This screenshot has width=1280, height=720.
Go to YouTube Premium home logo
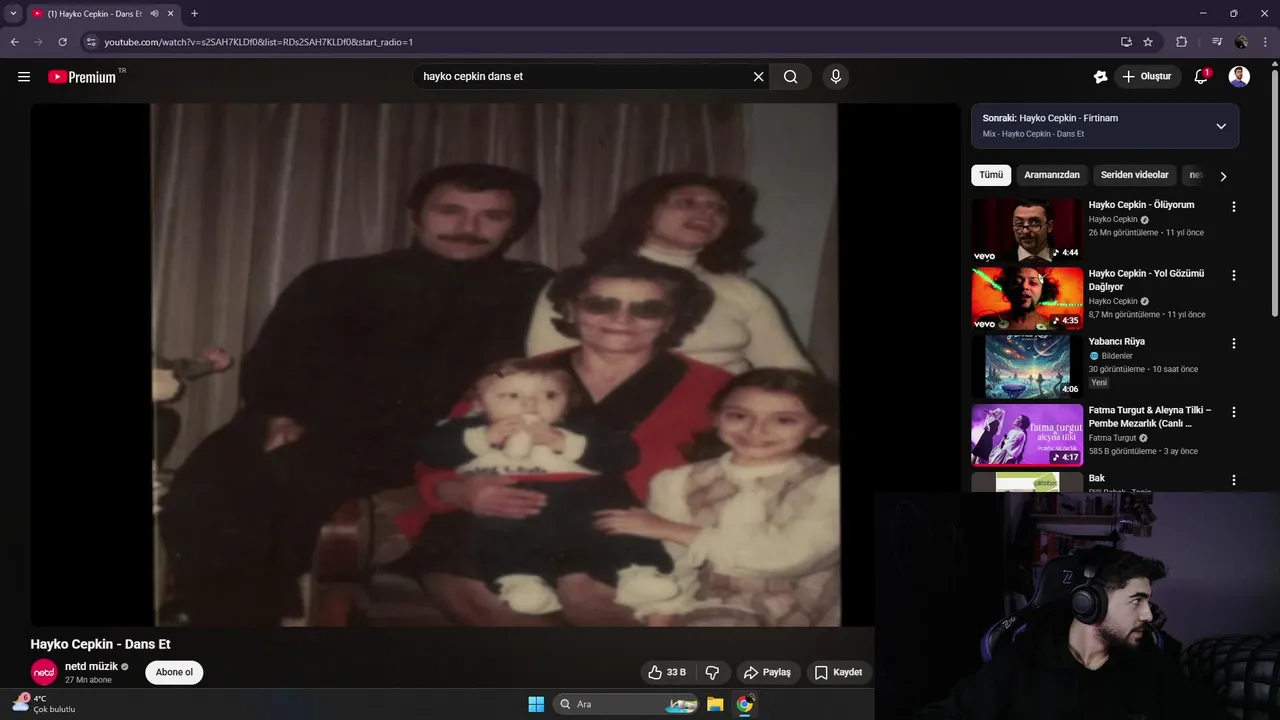pyautogui.click(x=82, y=77)
